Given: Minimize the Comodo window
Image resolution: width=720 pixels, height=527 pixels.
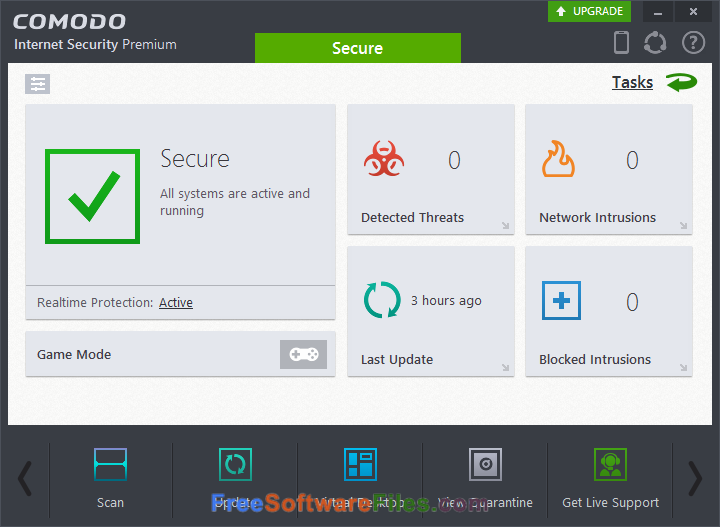Looking at the screenshot, I should (658, 11).
